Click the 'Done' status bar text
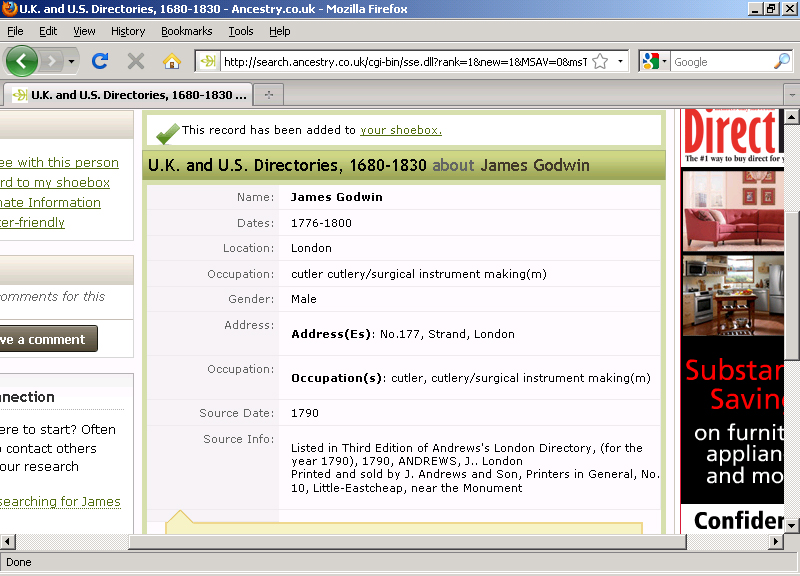This screenshot has width=800, height=576. (19, 562)
